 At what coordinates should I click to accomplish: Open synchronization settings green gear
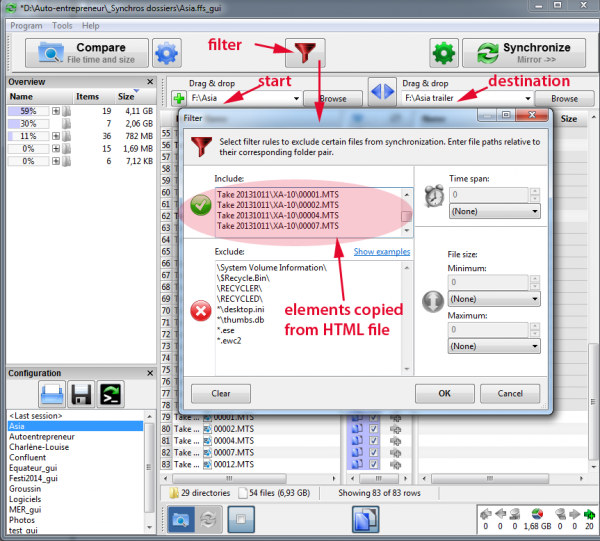pyautogui.click(x=443, y=53)
